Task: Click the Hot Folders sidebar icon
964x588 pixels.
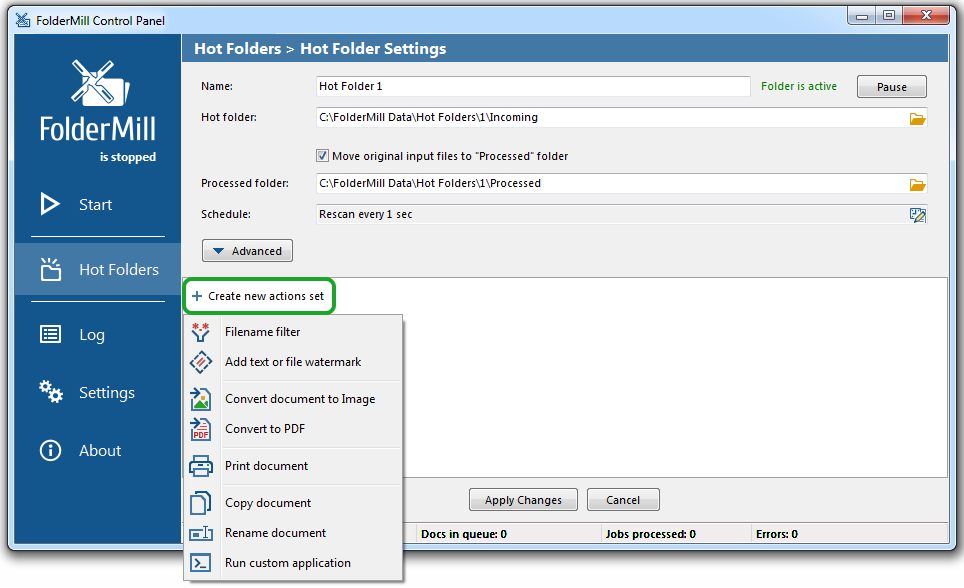Action: pyautogui.click(x=50, y=269)
